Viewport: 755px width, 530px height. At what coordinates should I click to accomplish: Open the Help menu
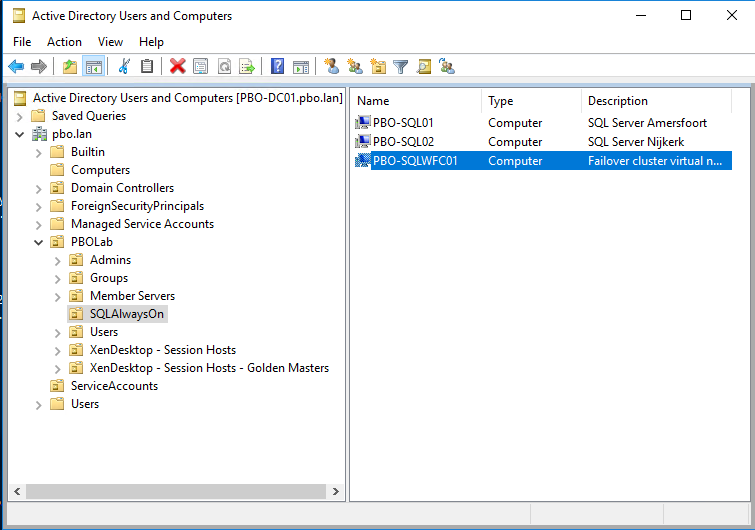151,42
